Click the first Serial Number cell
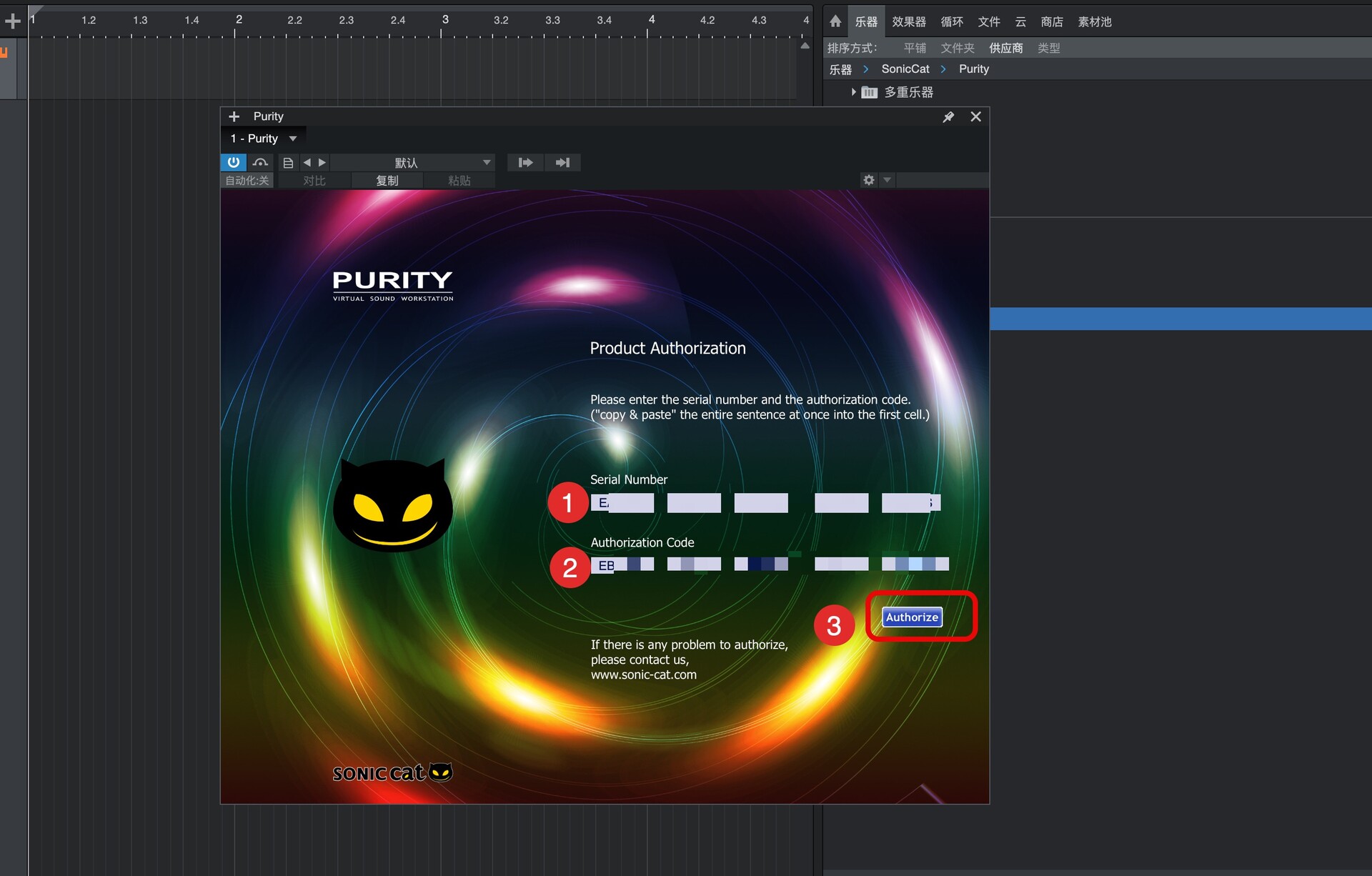This screenshot has width=1372, height=876. [622, 503]
